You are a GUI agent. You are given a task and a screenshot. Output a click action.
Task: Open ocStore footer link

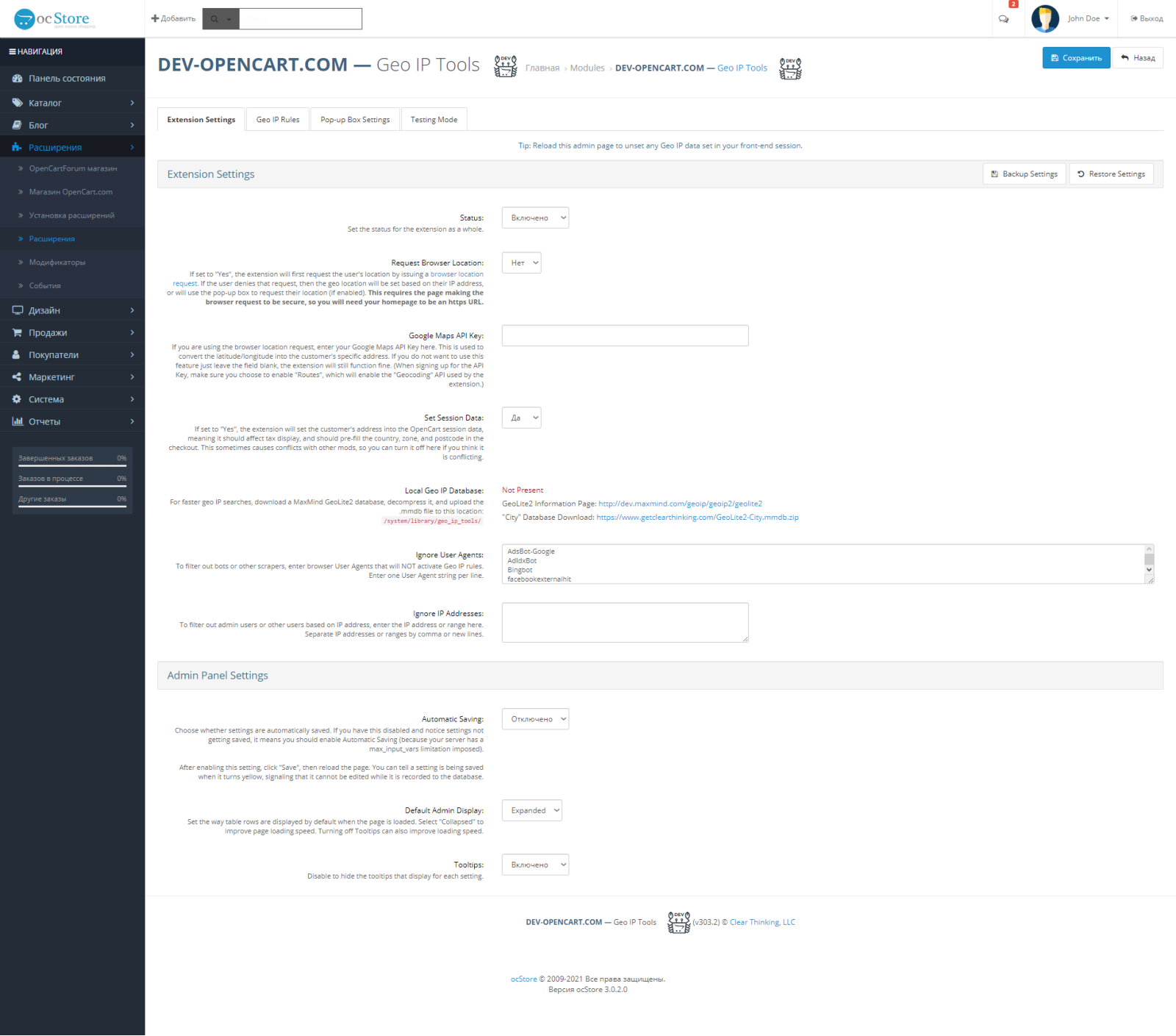coord(524,979)
